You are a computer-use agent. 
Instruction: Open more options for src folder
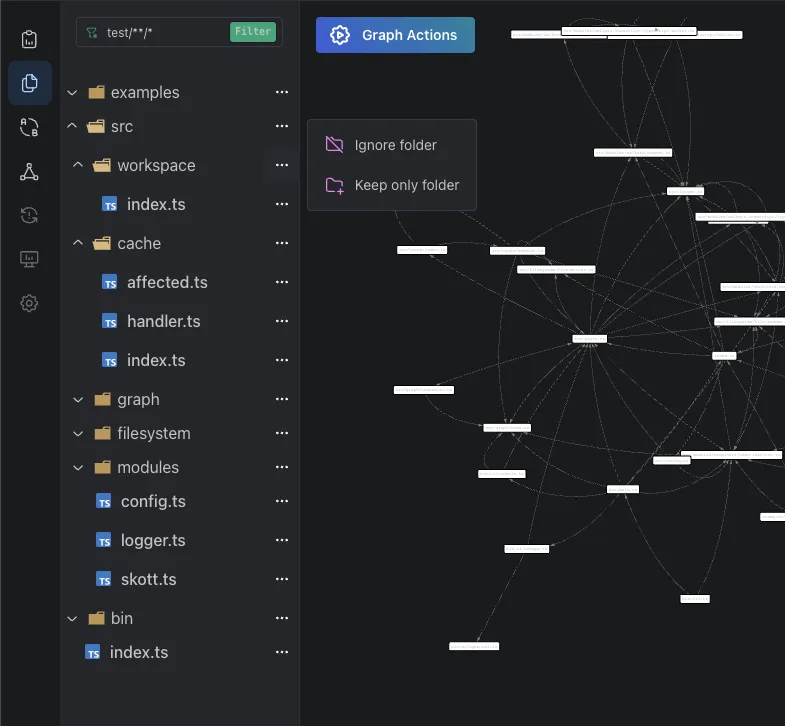coord(282,126)
